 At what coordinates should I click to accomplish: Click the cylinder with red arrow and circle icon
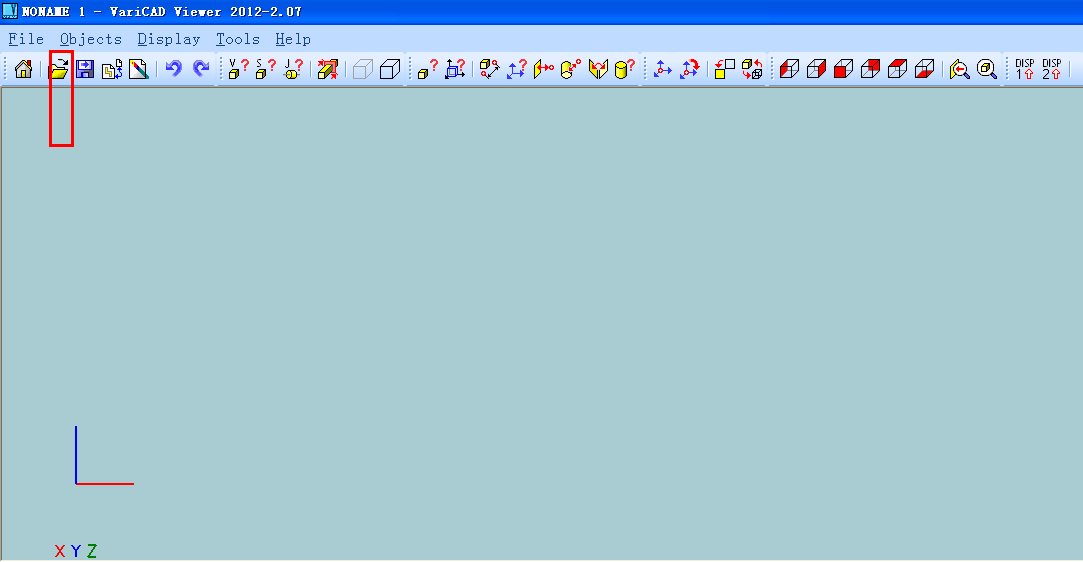point(571,69)
